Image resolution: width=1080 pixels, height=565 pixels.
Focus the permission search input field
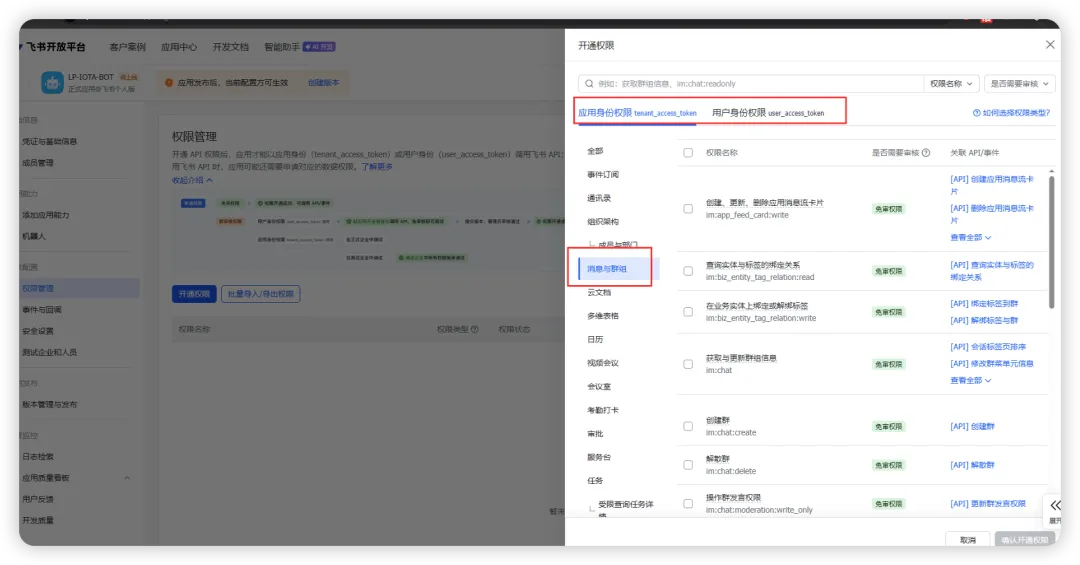coord(751,83)
